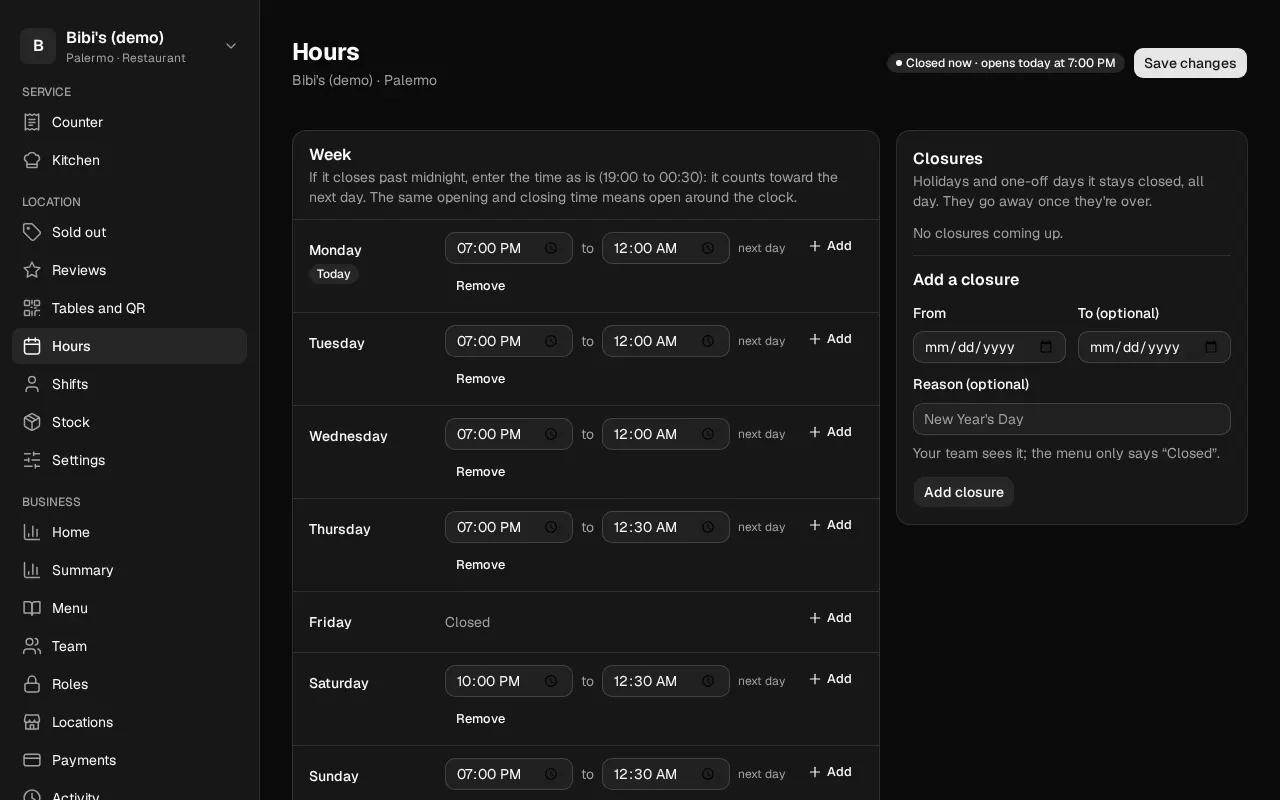Open the Counter page via its receipt icon
This screenshot has height=800, width=1280.
32,122
